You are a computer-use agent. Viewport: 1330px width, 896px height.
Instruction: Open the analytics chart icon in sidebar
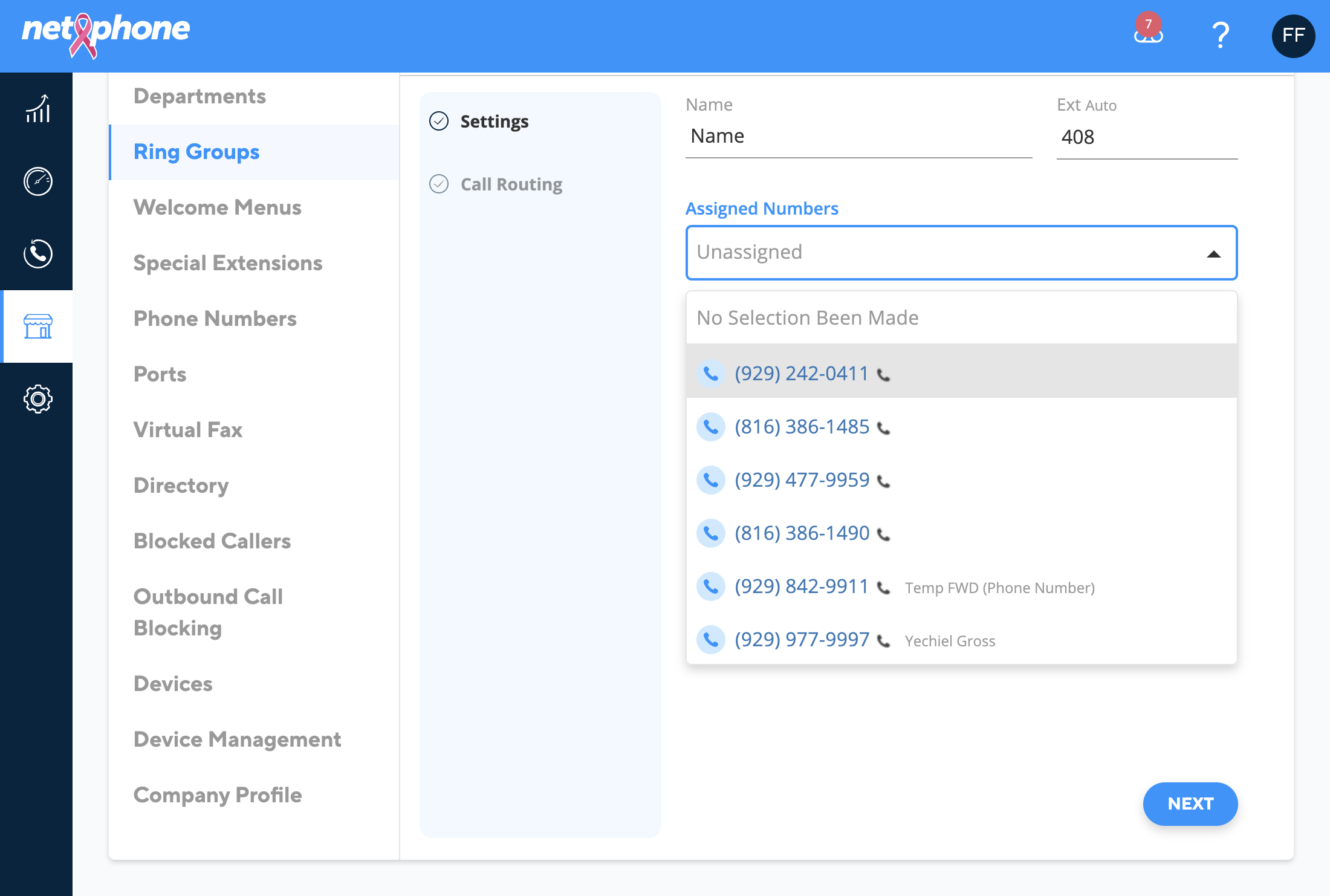(37, 109)
